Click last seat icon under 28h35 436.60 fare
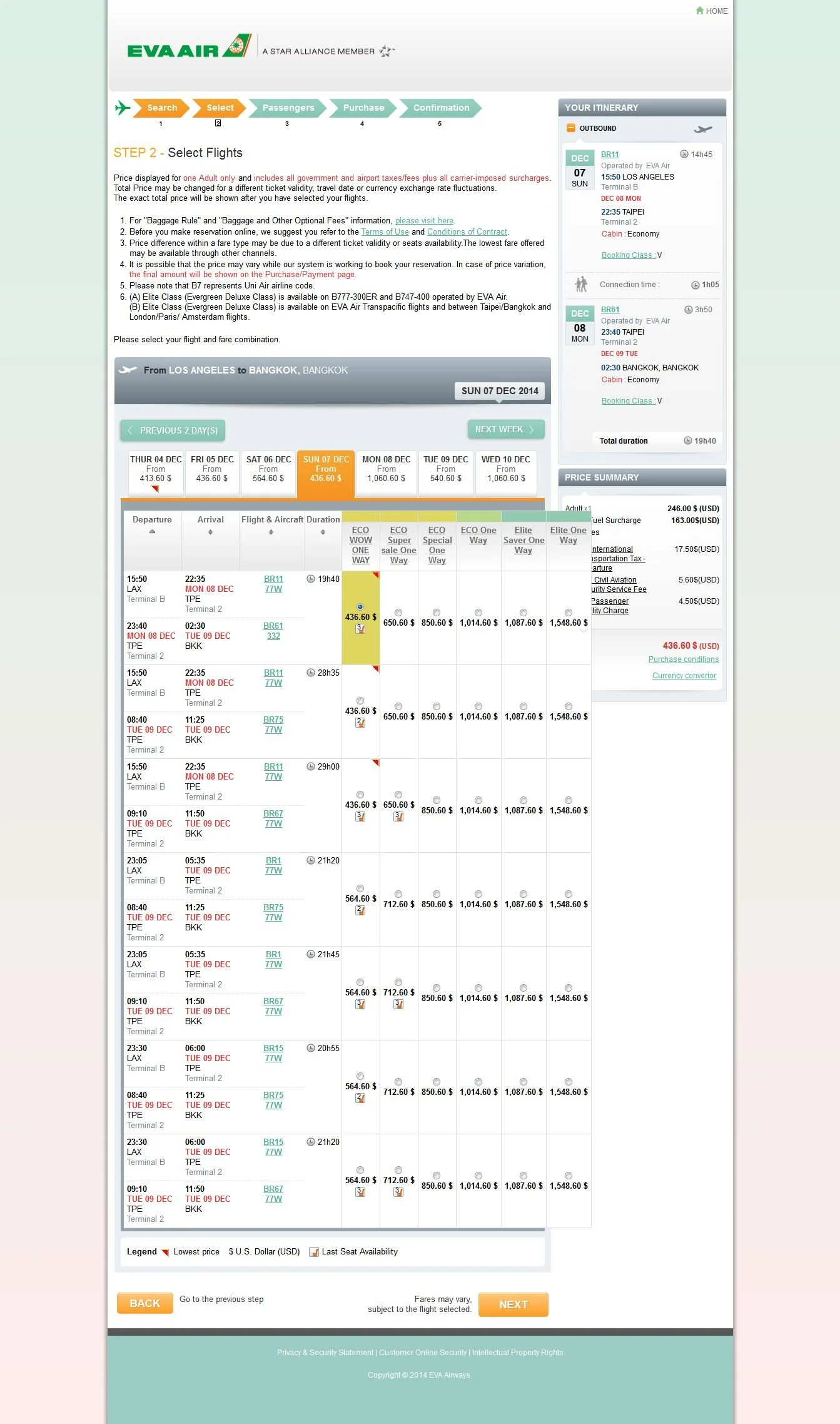This screenshot has height=1424, width=840. (360, 723)
